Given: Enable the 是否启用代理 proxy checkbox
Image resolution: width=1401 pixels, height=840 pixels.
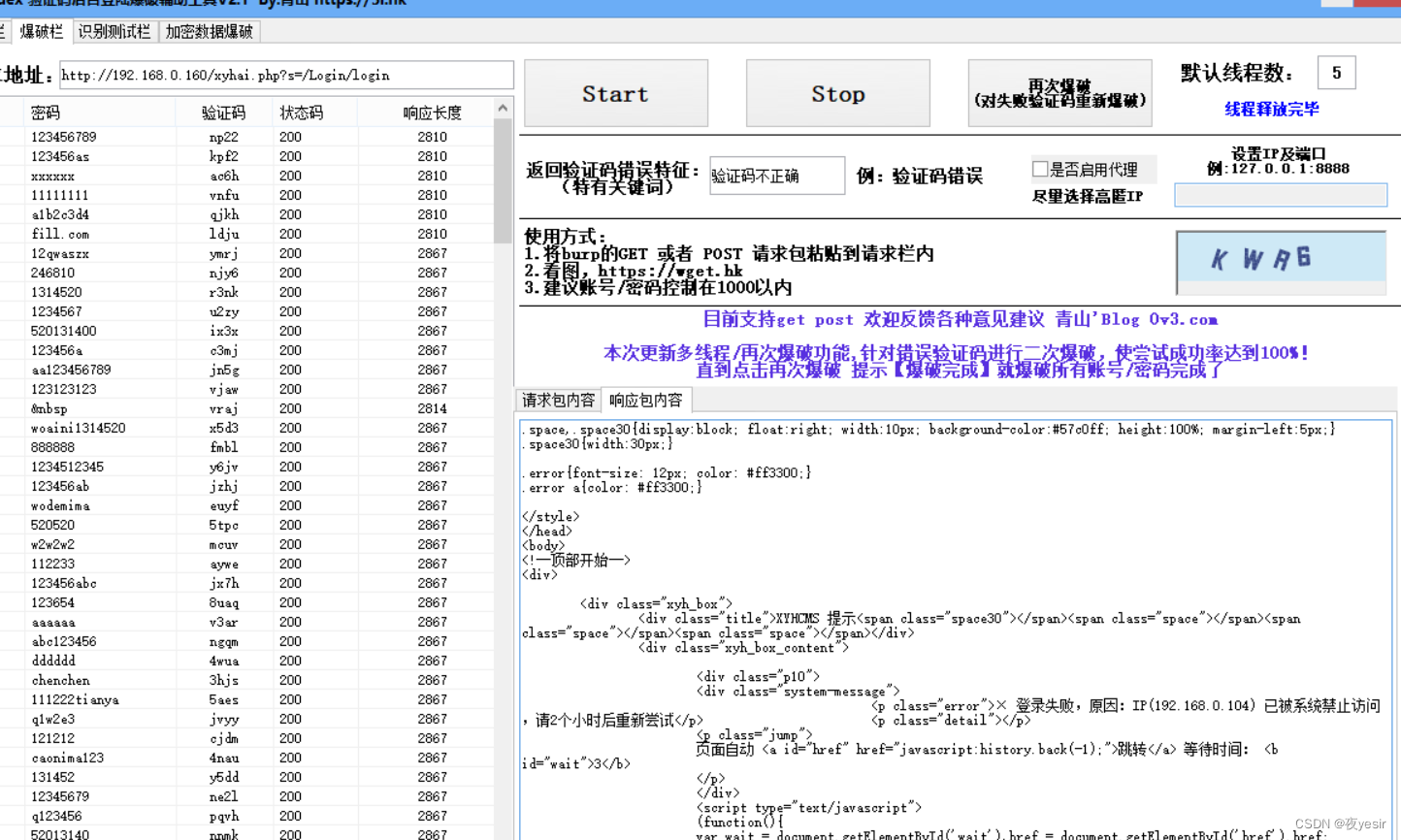Looking at the screenshot, I should pos(1041,170).
